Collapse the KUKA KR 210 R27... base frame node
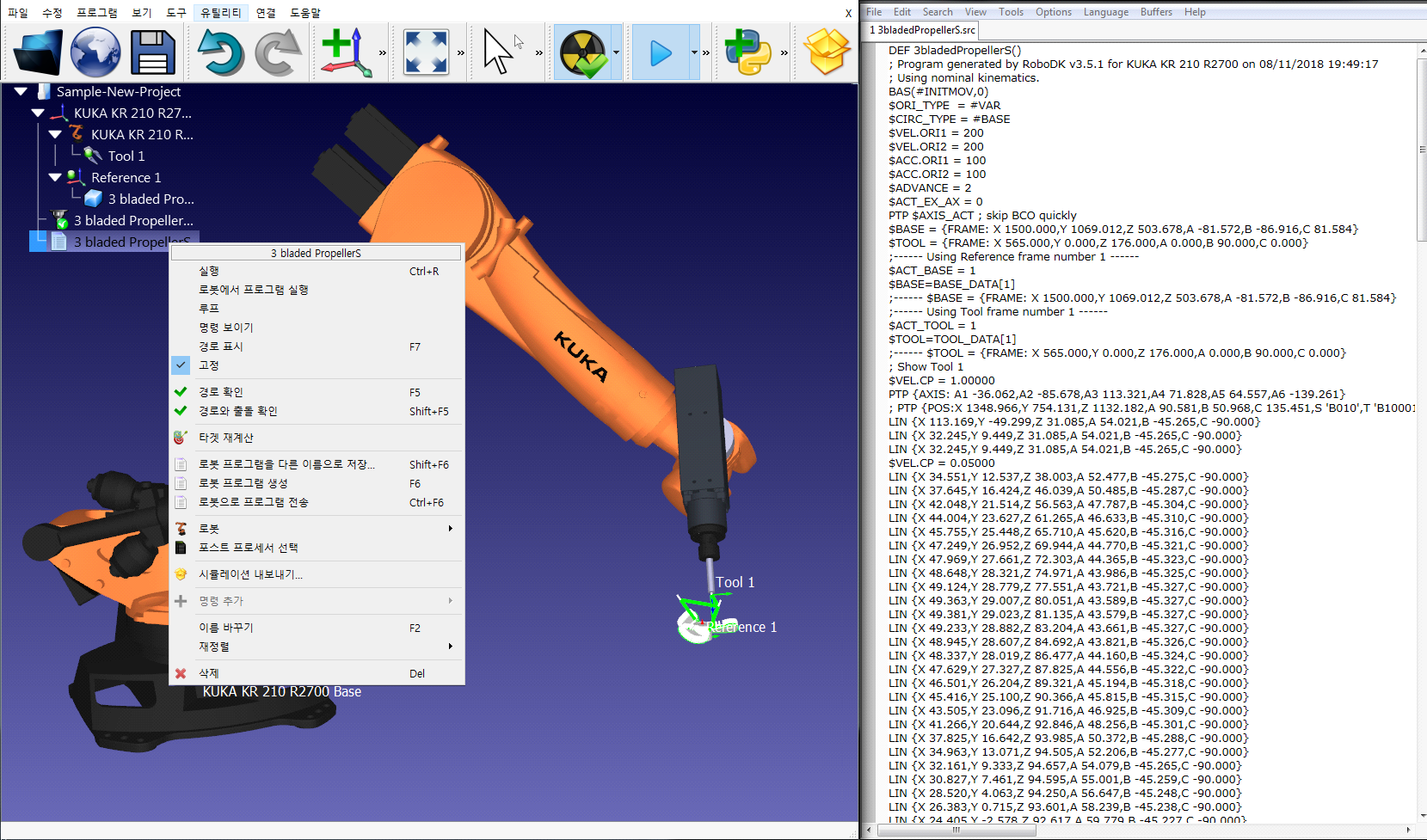 pyautogui.click(x=38, y=113)
